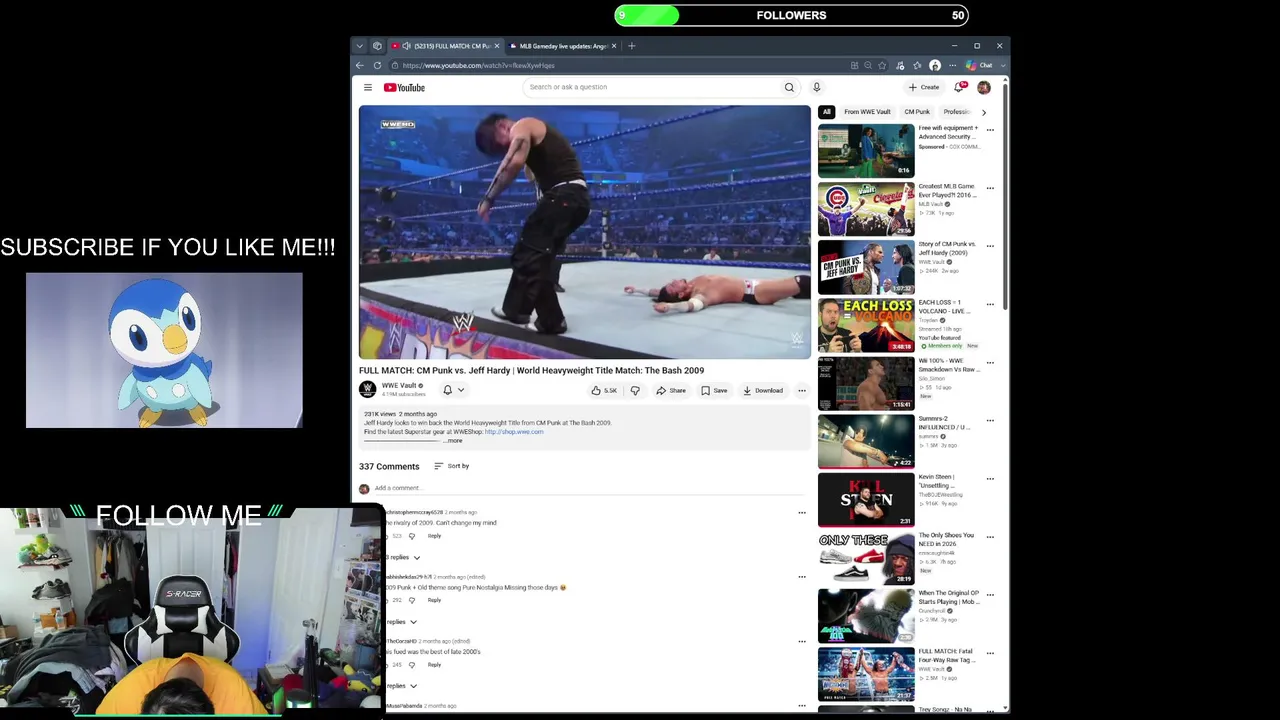Open options for christophermccray's comment
The height and width of the screenshot is (720, 1280).
click(x=801, y=513)
